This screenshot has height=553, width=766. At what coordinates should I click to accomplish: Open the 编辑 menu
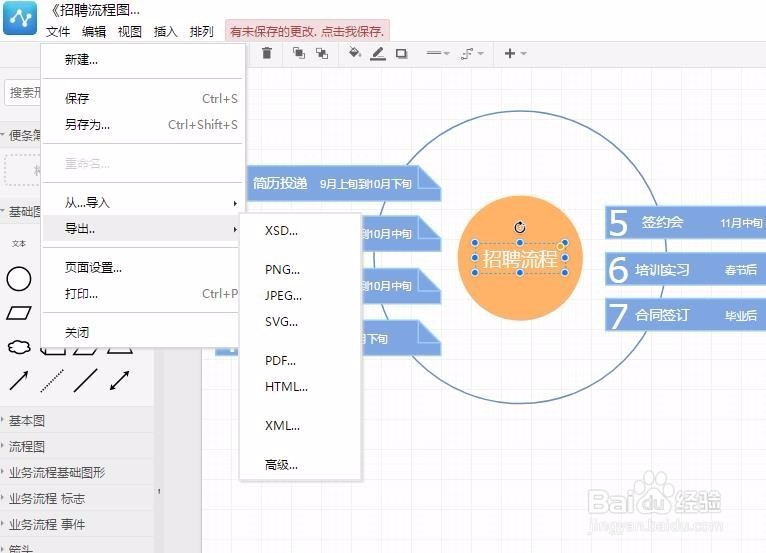pos(94,32)
